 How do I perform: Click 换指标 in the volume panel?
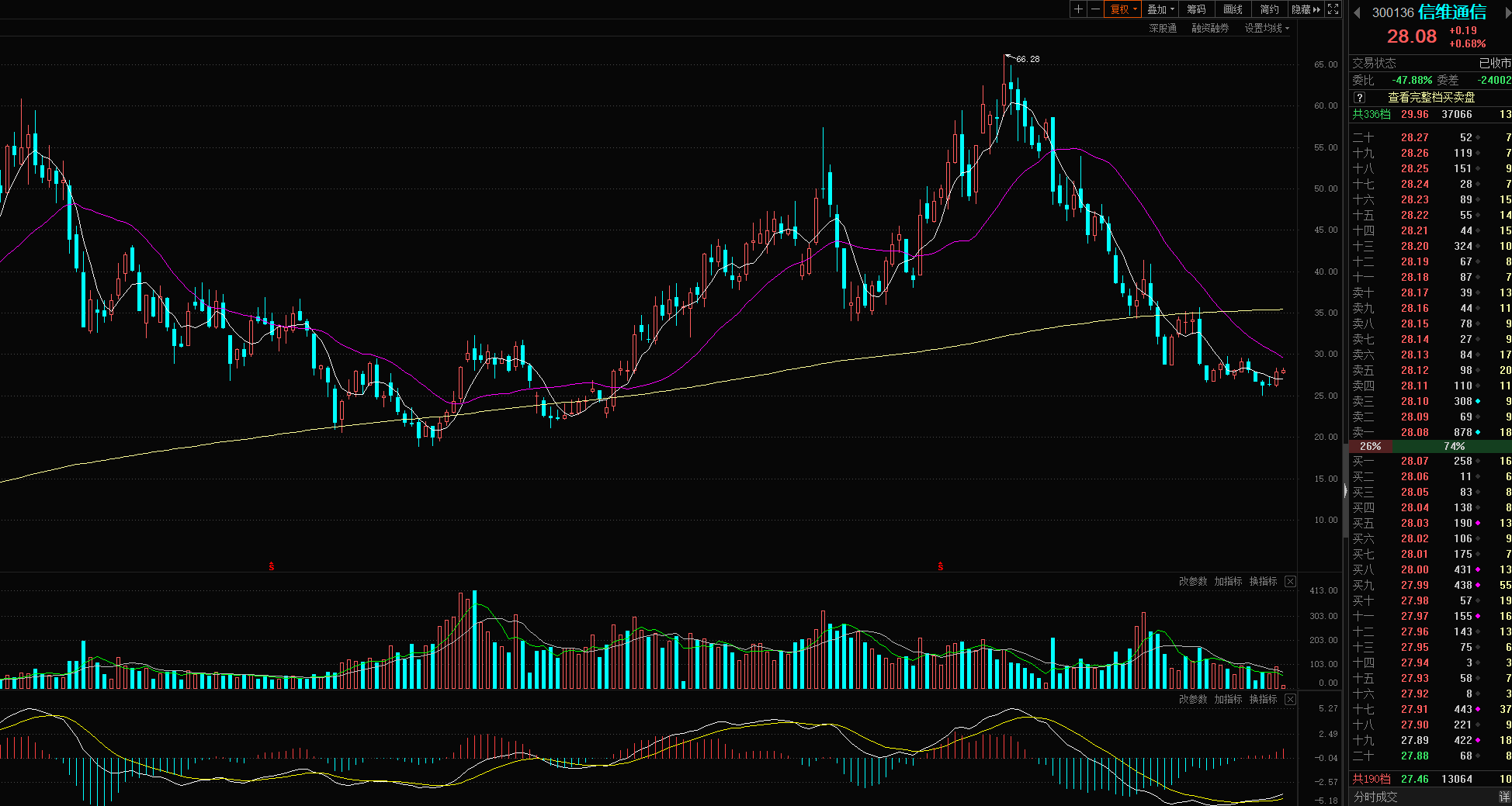click(x=1263, y=581)
